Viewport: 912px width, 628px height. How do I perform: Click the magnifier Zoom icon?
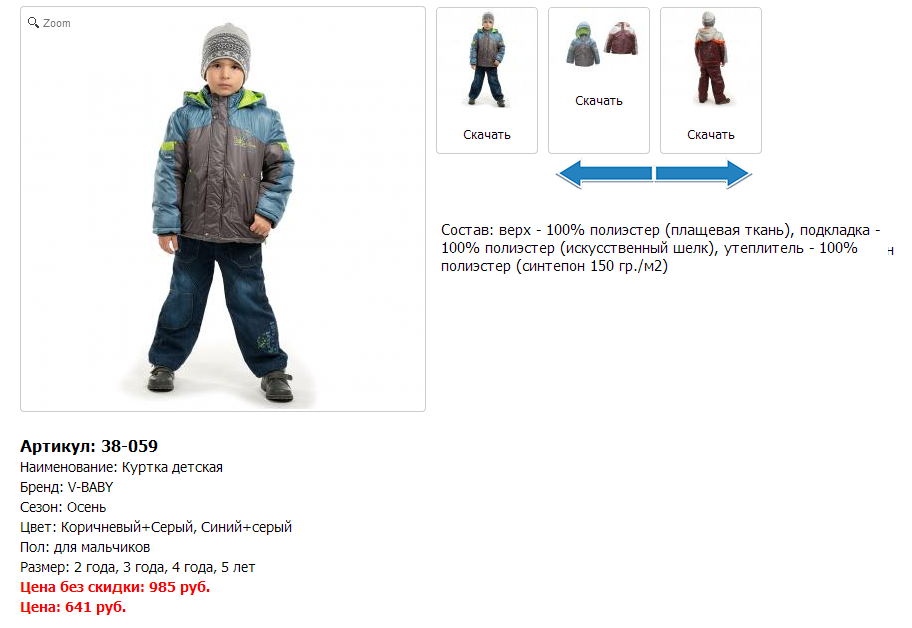[x=33, y=22]
